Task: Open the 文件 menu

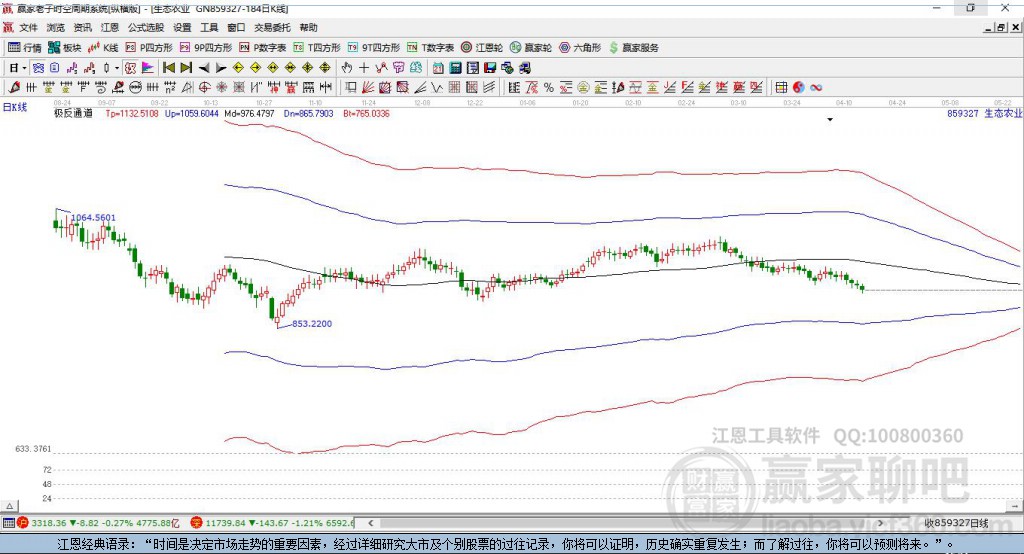Action: (28, 27)
